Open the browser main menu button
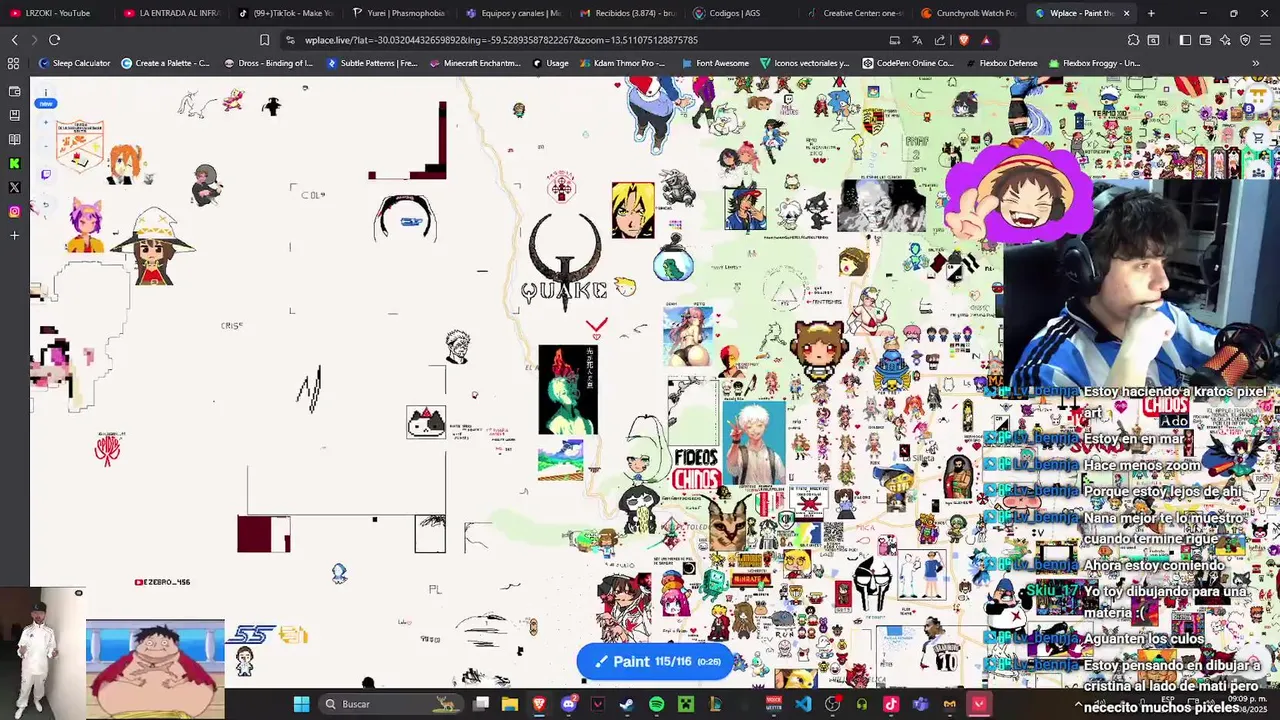Screen dimensions: 1280x720 1266,40
